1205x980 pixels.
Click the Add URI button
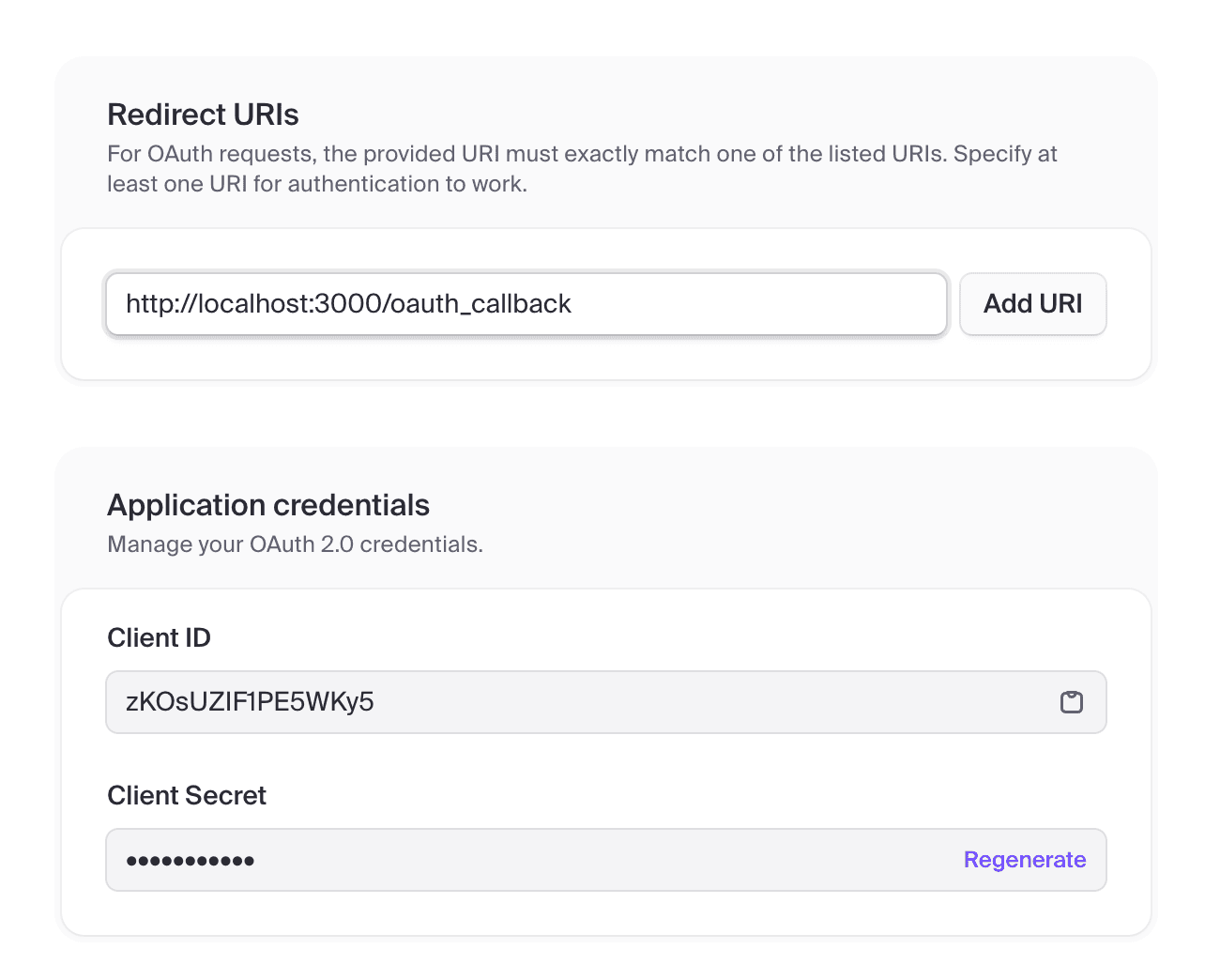click(1032, 304)
